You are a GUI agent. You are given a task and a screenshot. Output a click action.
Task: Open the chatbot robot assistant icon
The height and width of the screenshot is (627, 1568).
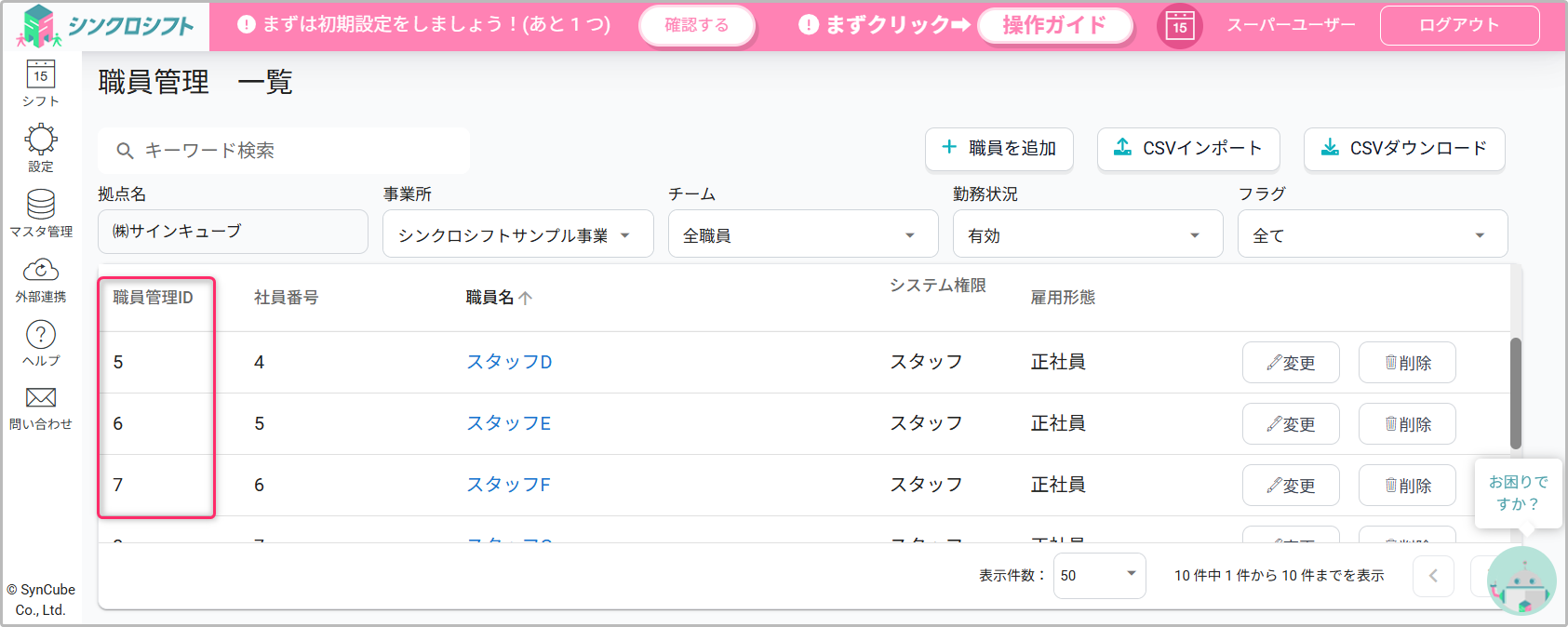(1521, 582)
